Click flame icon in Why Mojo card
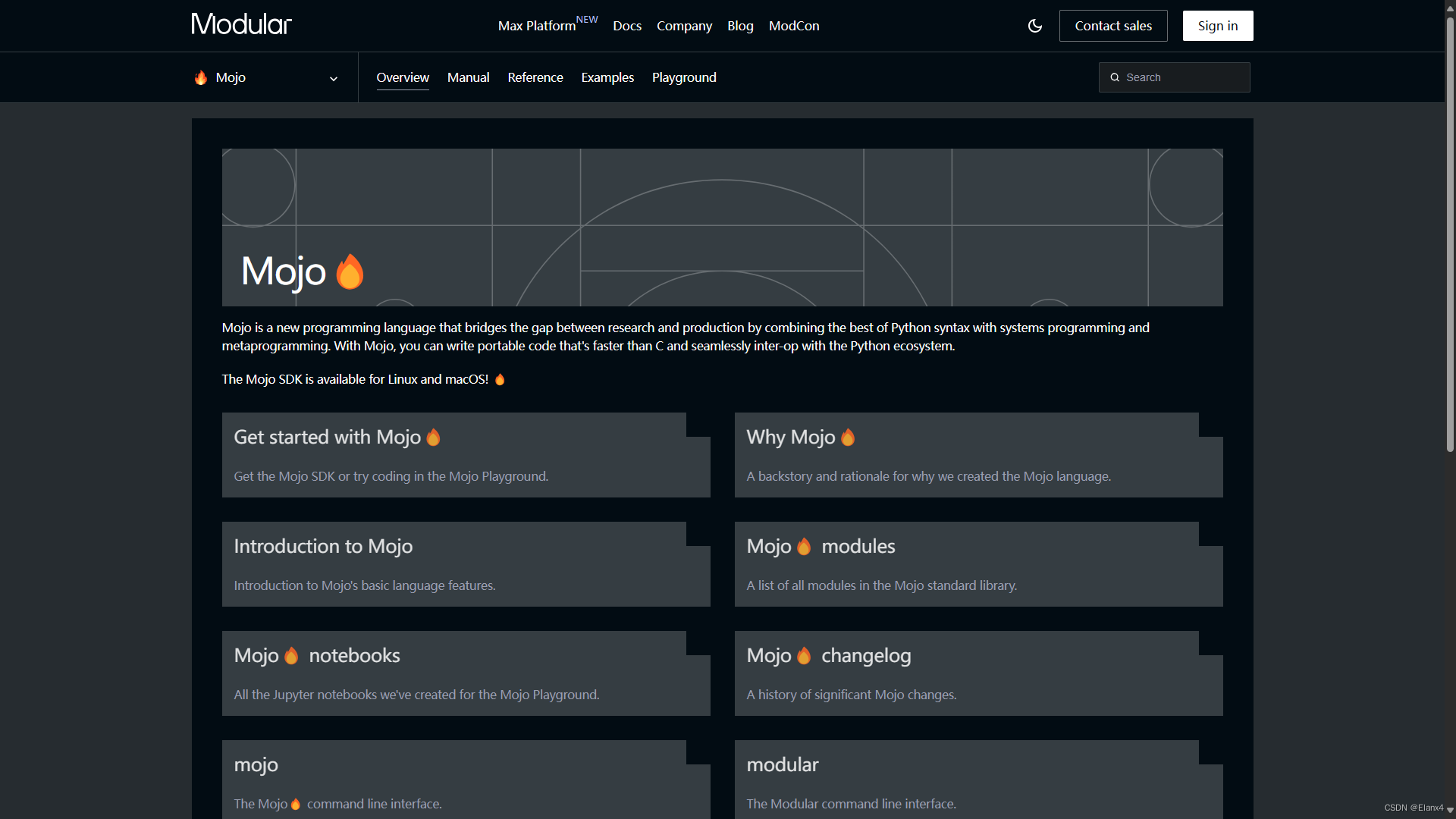Image resolution: width=1456 pixels, height=819 pixels. (x=848, y=438)
